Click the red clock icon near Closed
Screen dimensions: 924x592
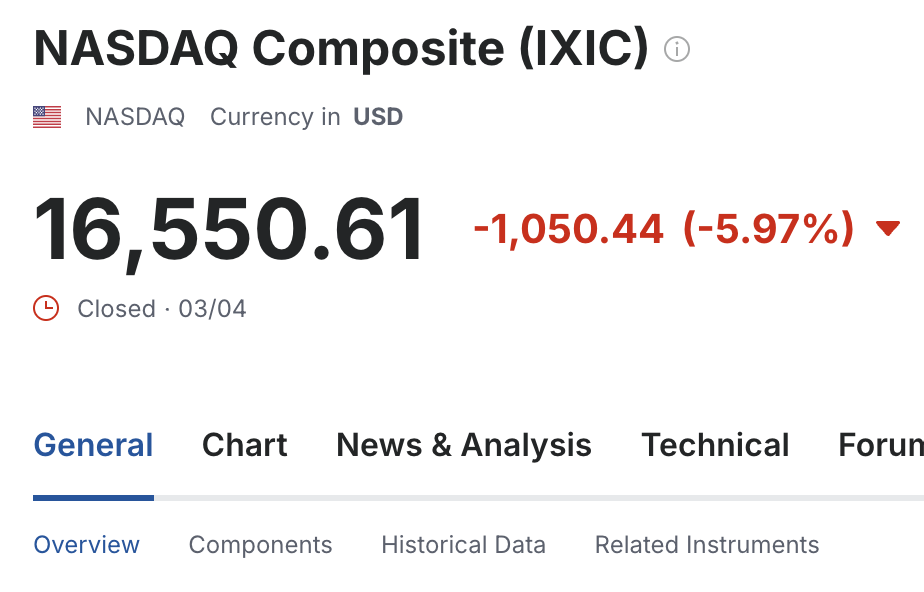(46, 308)
